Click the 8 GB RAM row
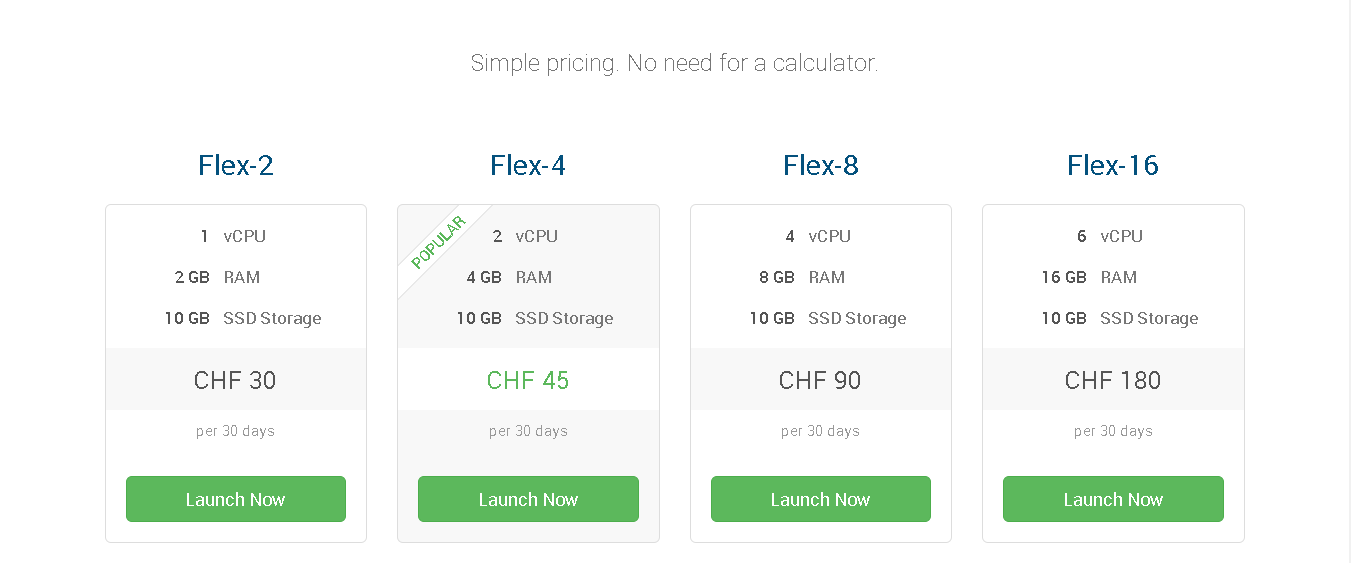 [821, 277]
